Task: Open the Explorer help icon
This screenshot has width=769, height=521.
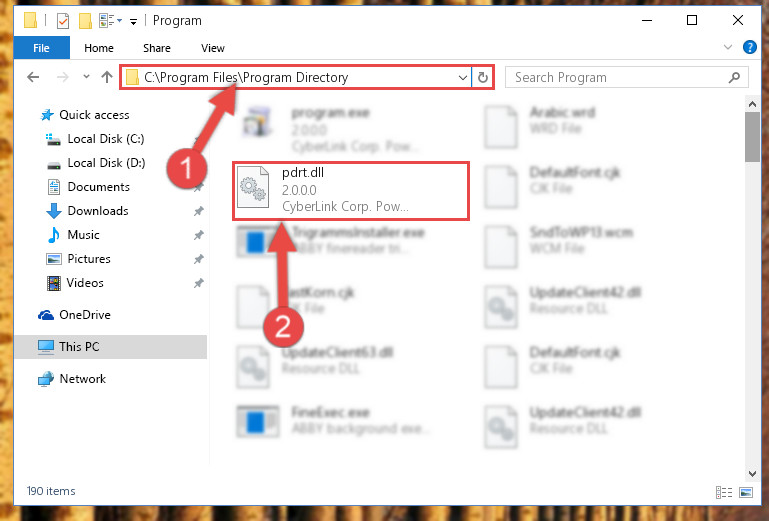Action: click(x=749, y=47)
